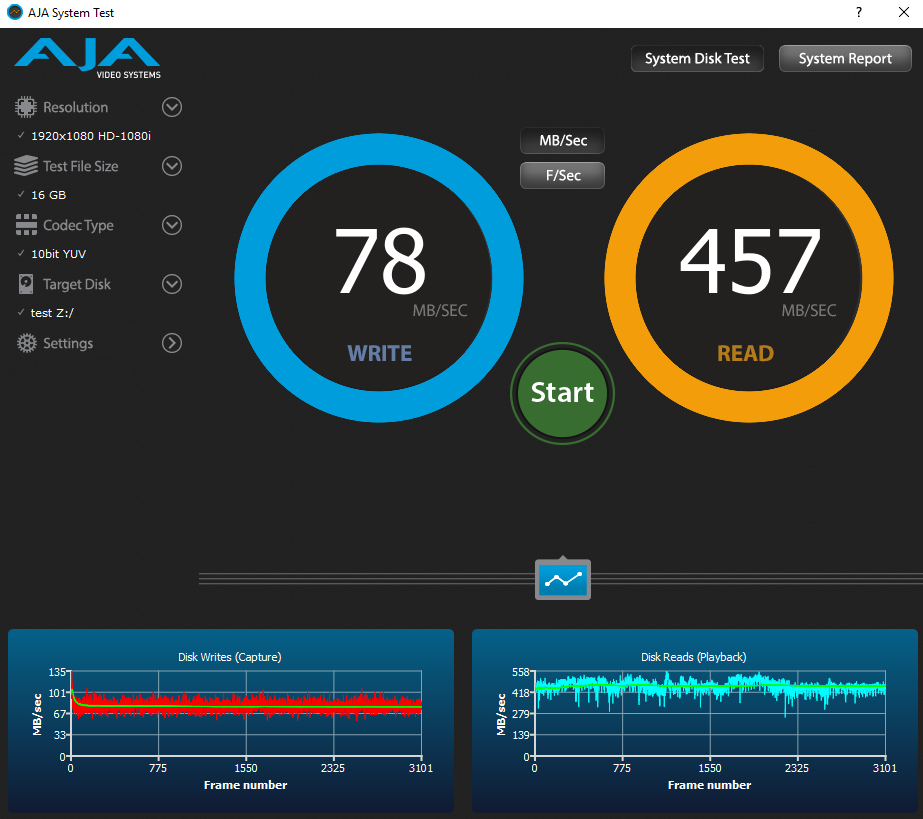Open the System Report tab

coord(845,59)
